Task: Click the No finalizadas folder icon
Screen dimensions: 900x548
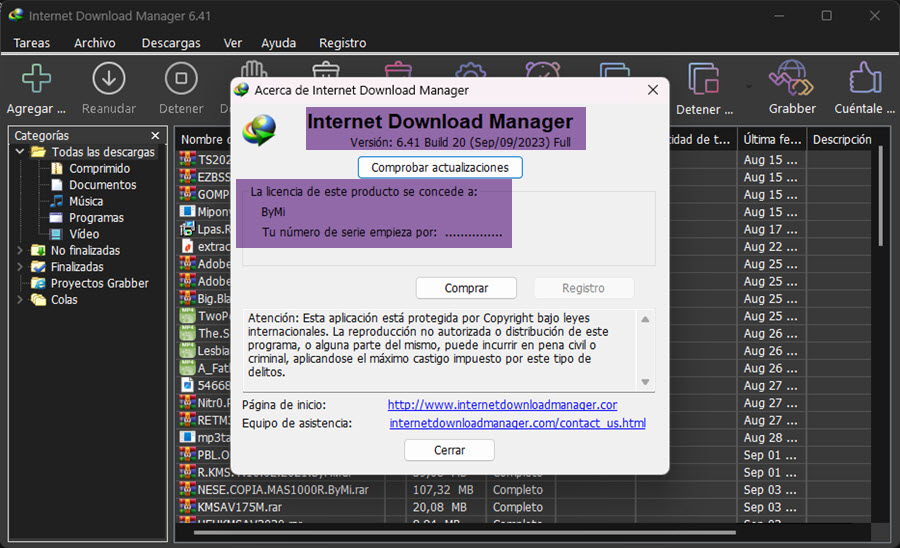Action: tap(38, 250)
